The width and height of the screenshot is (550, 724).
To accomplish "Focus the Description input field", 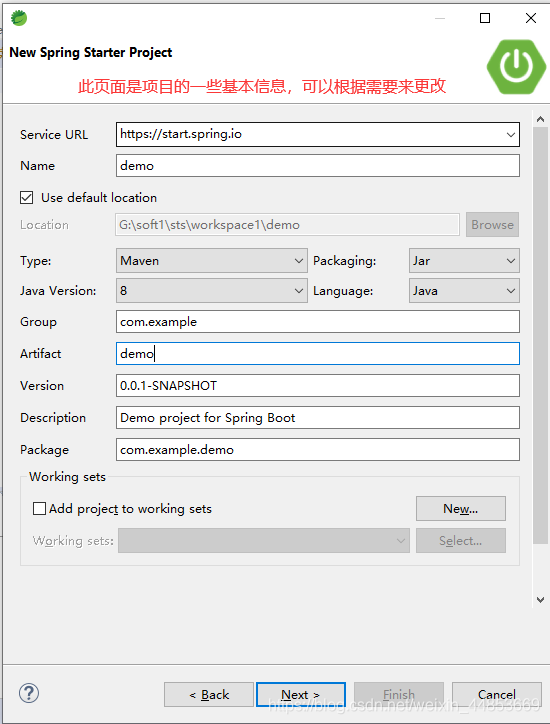I will tap(318, 417).
